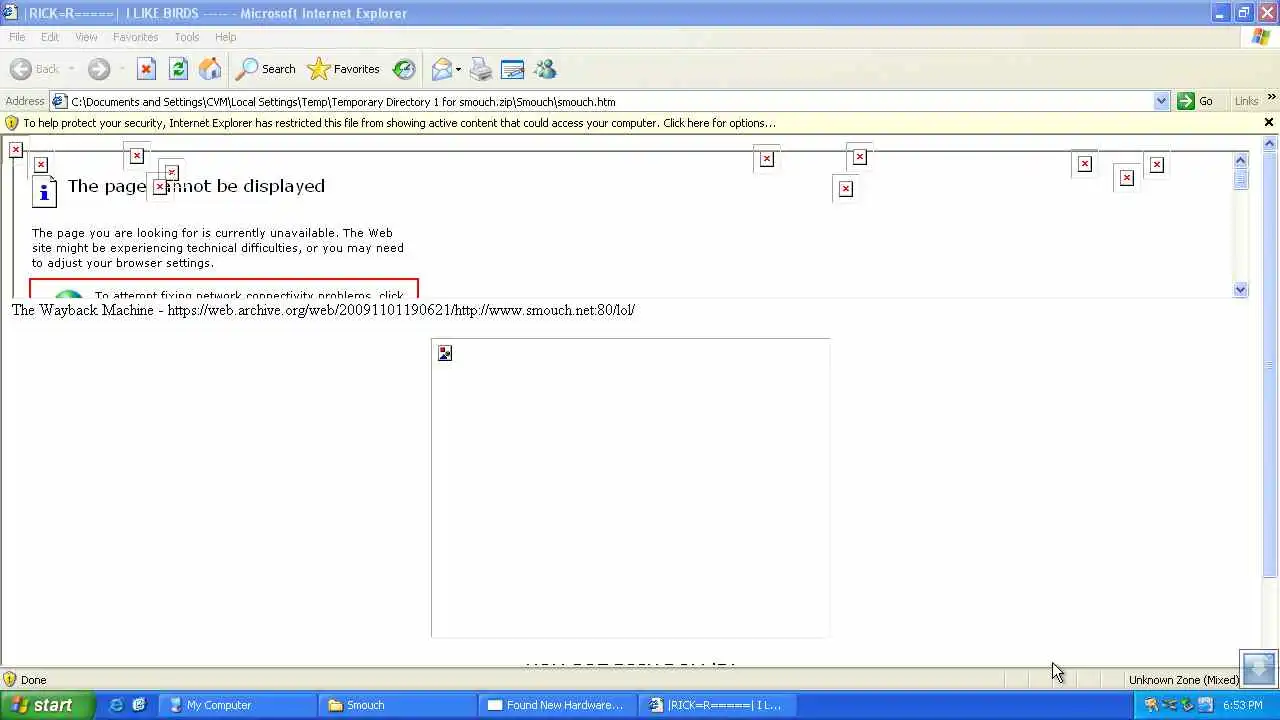Click the Stop loading icon
This screenshot has height=720, width=1280.
146,69
